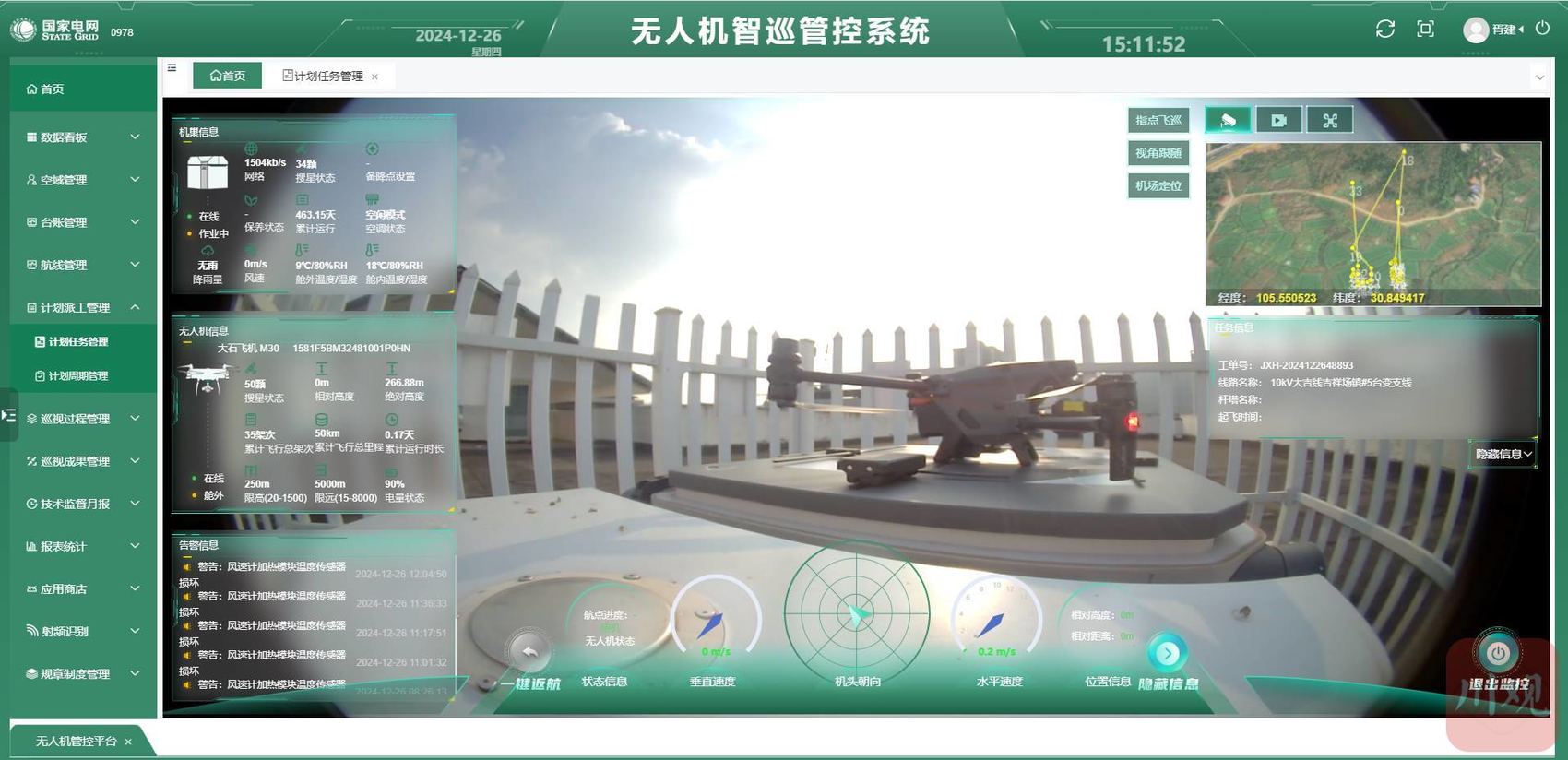Click the 指点飞巡 button
1568x760 pixels.
tap(1158, 120)
